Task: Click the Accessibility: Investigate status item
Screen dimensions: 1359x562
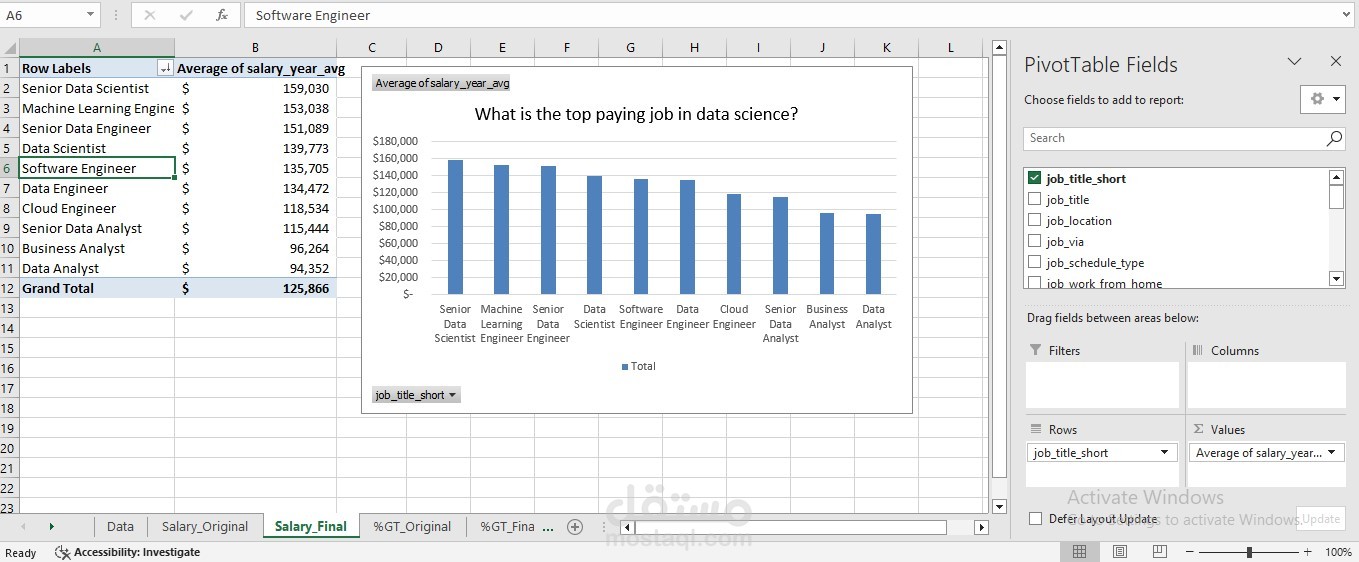Action: (x=127, y=552)
